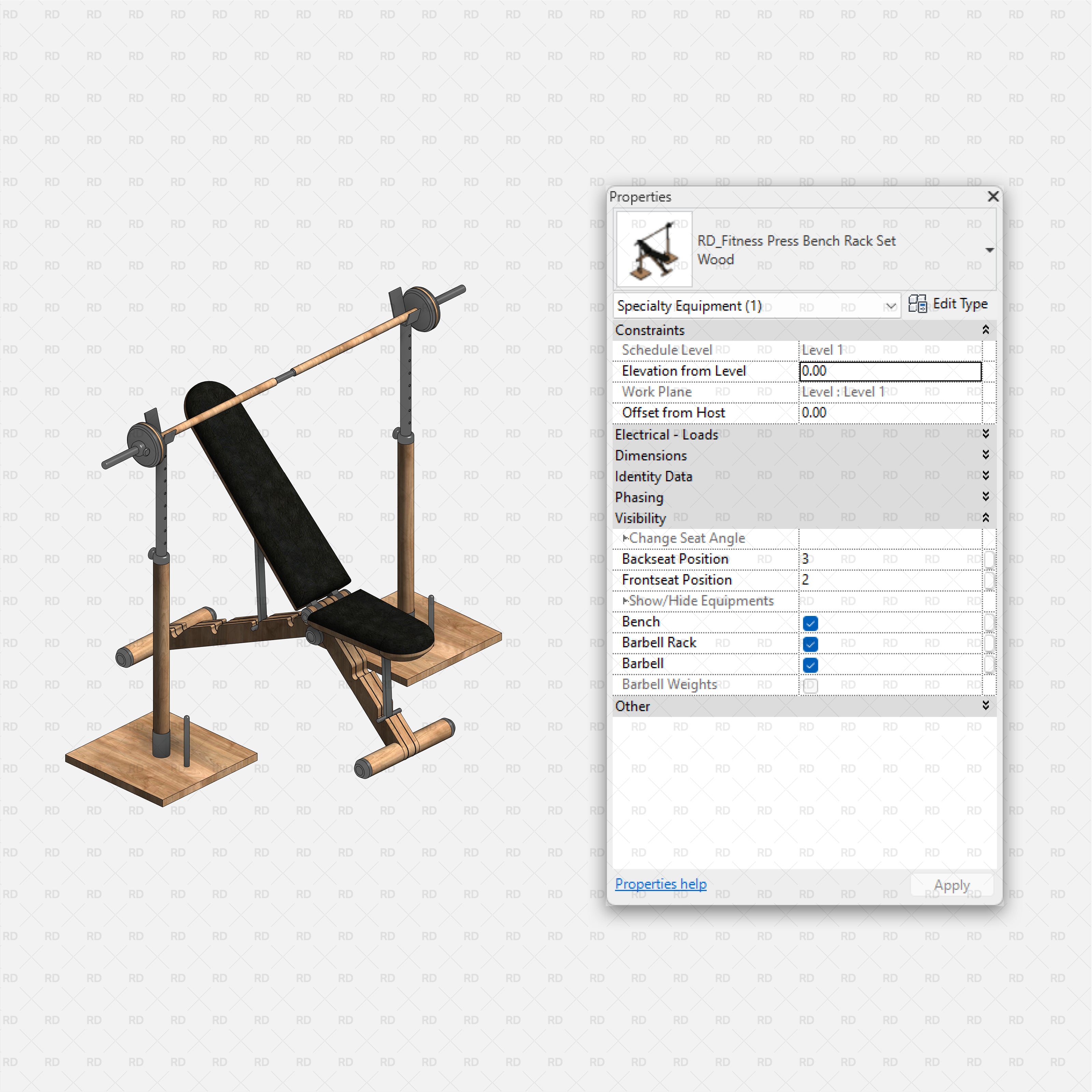
Task: Expand the Other section
Action: [986, 706]
